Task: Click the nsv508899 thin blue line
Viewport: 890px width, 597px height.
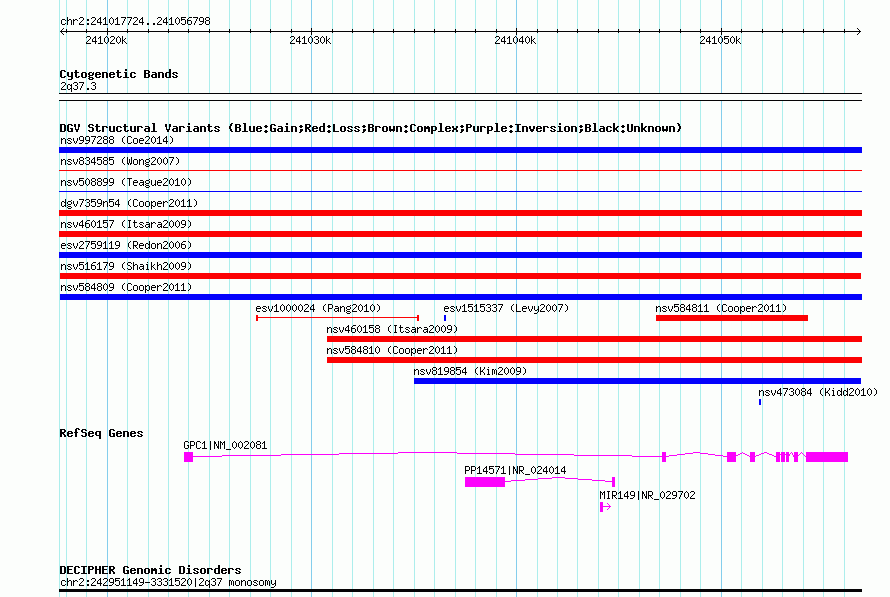Action: pos(460,191)
